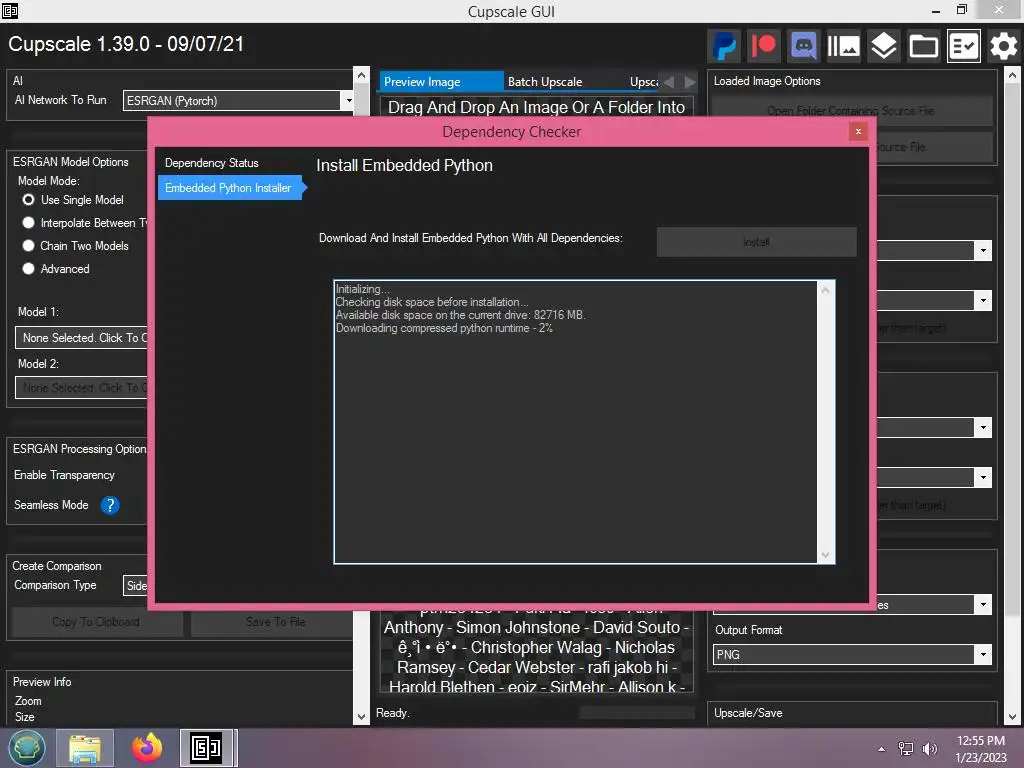
Task: Click log scrollbar down arrow
Action: 825,555
